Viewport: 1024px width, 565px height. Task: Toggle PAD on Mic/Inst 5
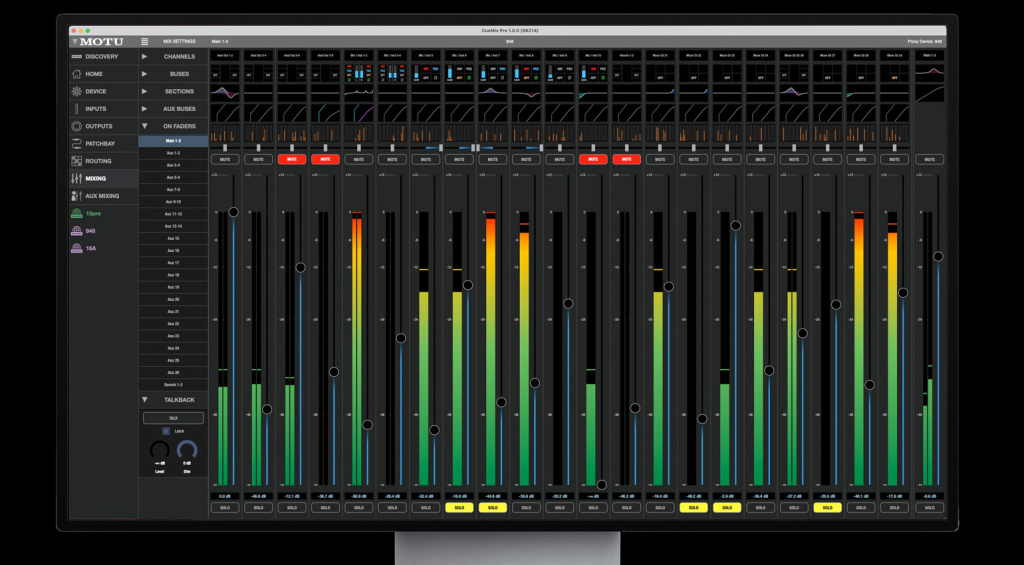(436, 68)
